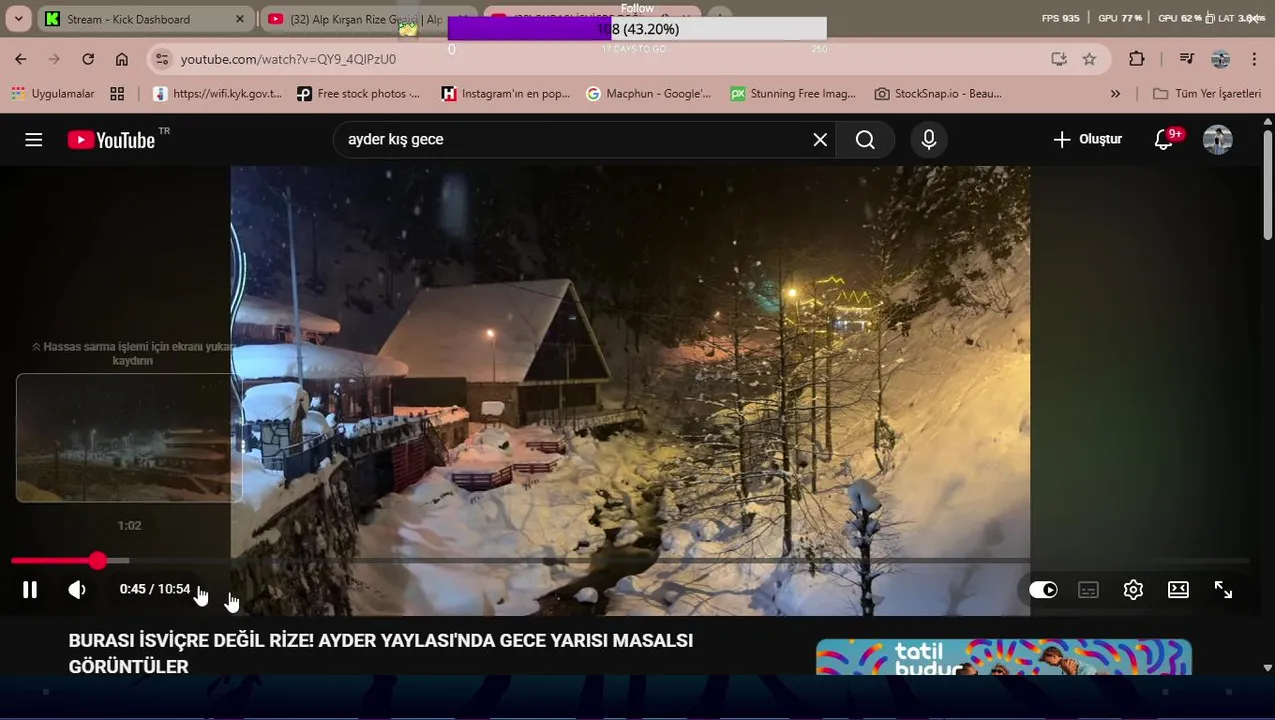Open Tüm Yer İşaretleri folder
Image resolution: width=1275 pixels, height=720 pixels.
[1207, 93]
